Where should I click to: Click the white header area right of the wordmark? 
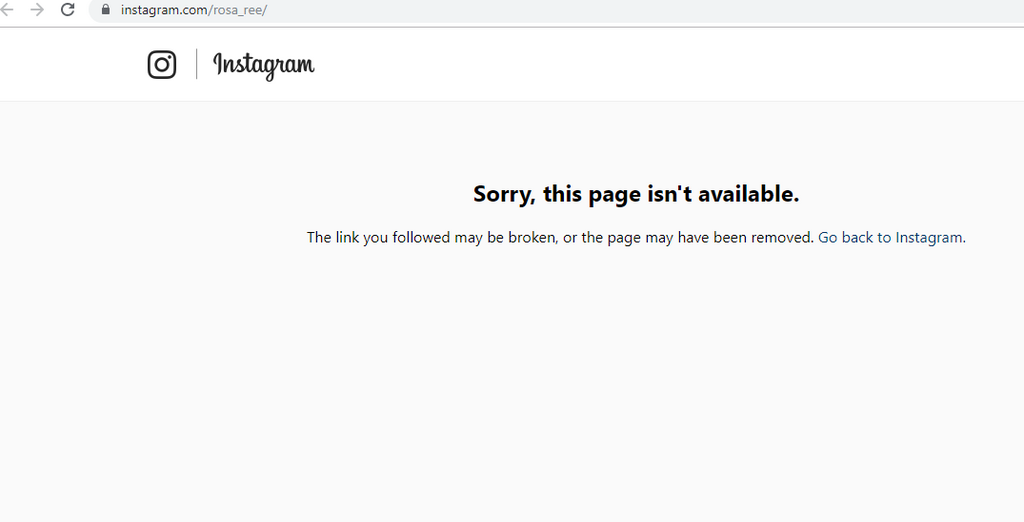(666, 65)
